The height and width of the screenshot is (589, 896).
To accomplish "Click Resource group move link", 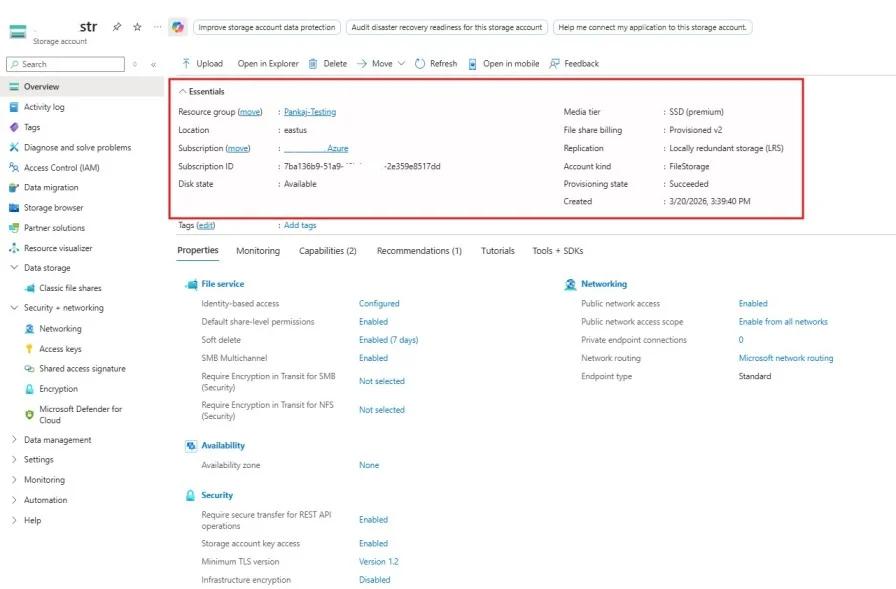I will coord(250,112).
